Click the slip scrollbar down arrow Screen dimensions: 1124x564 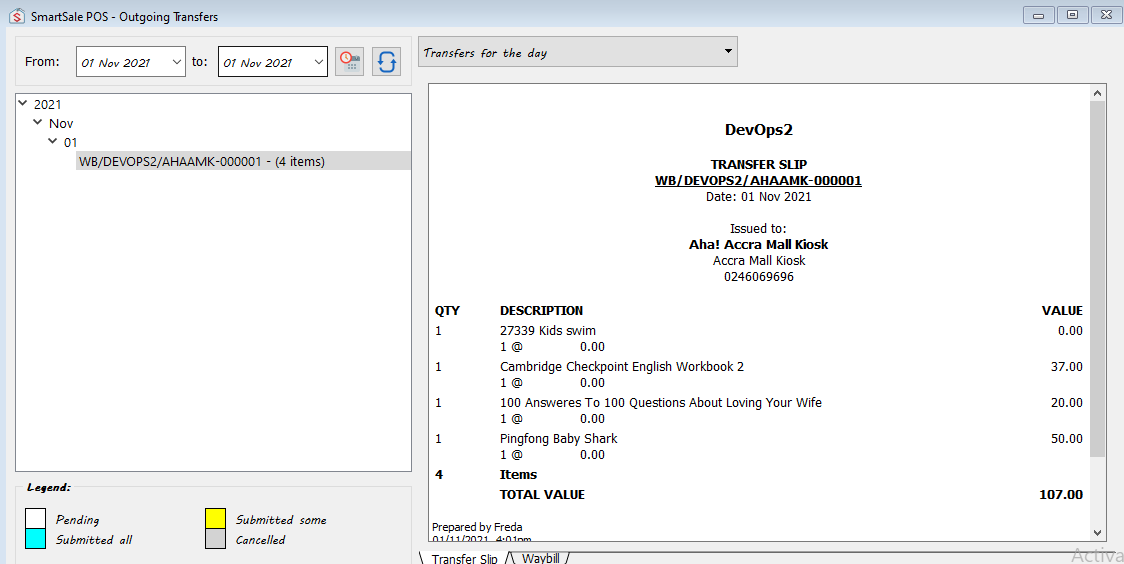1097,533
